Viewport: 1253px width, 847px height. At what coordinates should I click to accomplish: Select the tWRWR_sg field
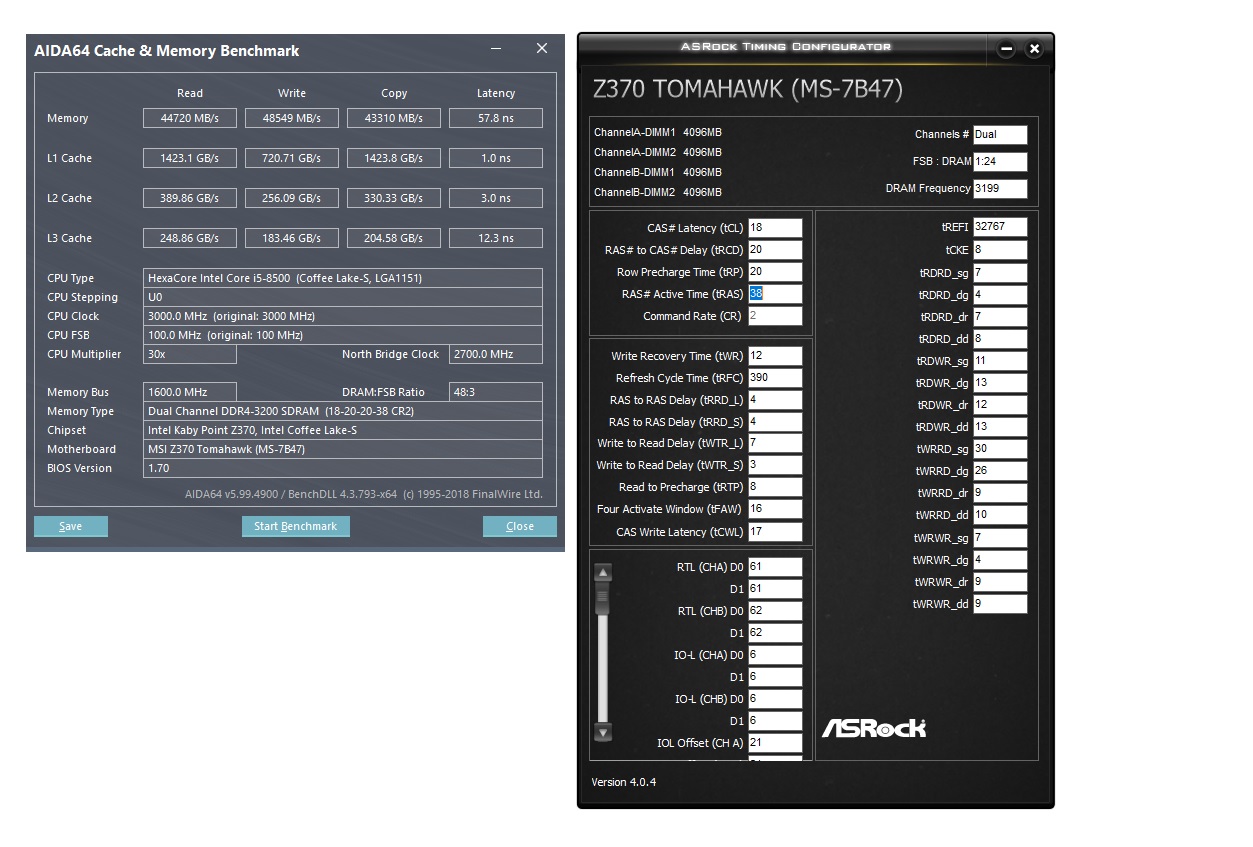tap(1000, 538)
